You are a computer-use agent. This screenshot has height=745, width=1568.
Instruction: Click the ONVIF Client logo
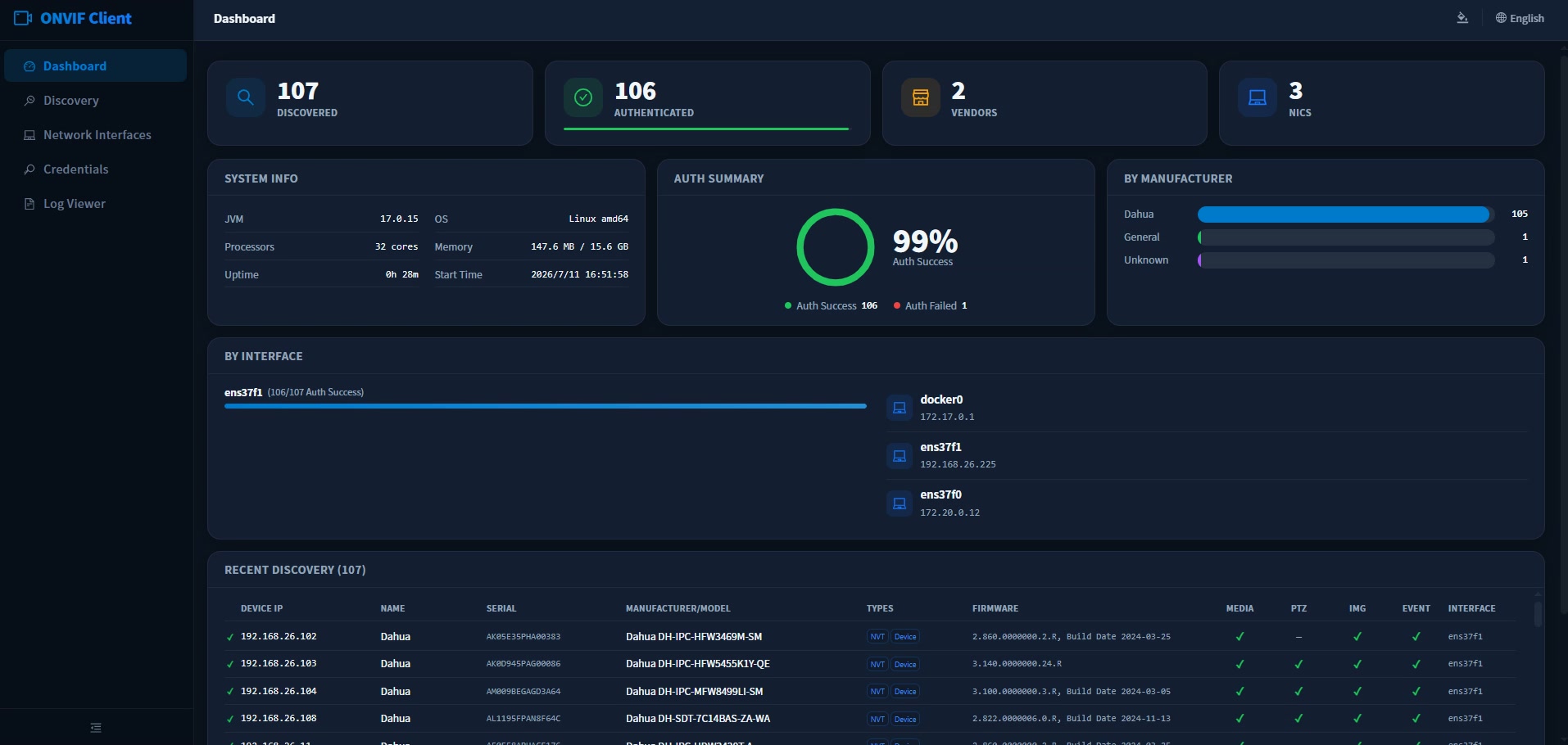click(x=73, y=18)
